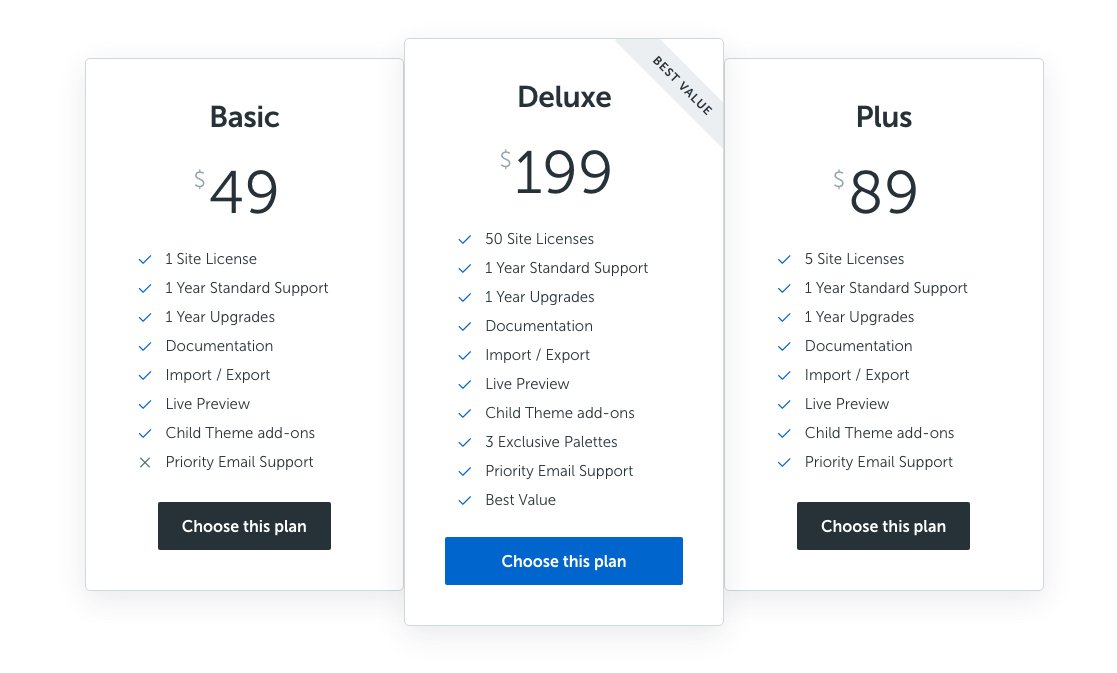
Task: Click checkmark next to Deluxe Best Value item
Action: click(464, 501)
